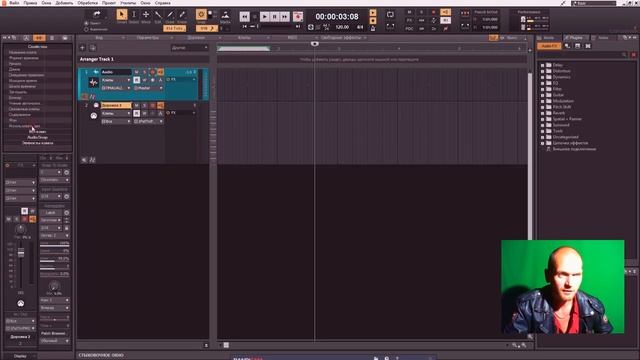The height and width of the screenshot is (360, 640).
Task: Mute the Audio track 1
Action: [136, 72]
